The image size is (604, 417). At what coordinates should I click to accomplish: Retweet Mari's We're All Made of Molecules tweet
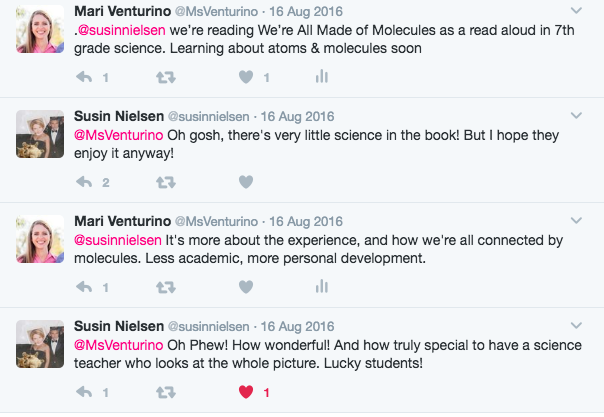coord(166,77)
